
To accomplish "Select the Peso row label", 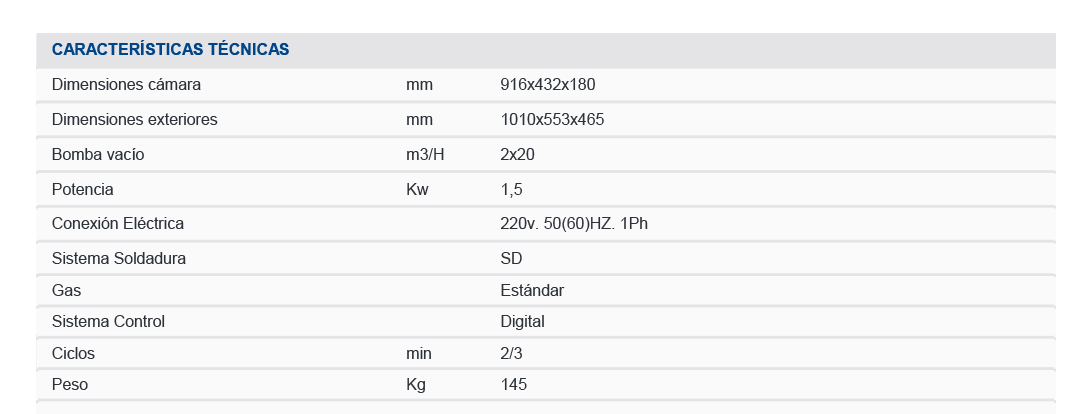I will (x=70, y=385).
